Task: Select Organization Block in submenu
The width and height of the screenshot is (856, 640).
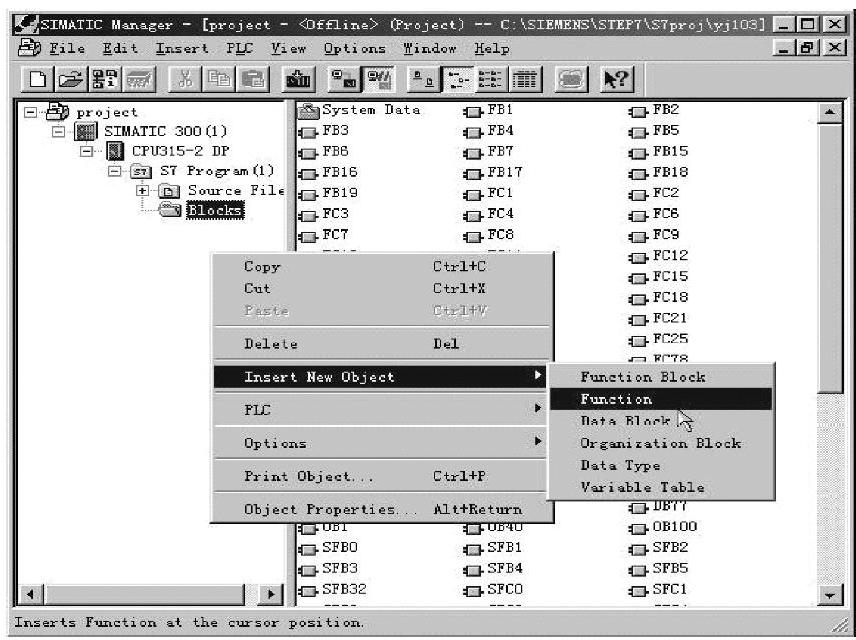Action: 661,443
